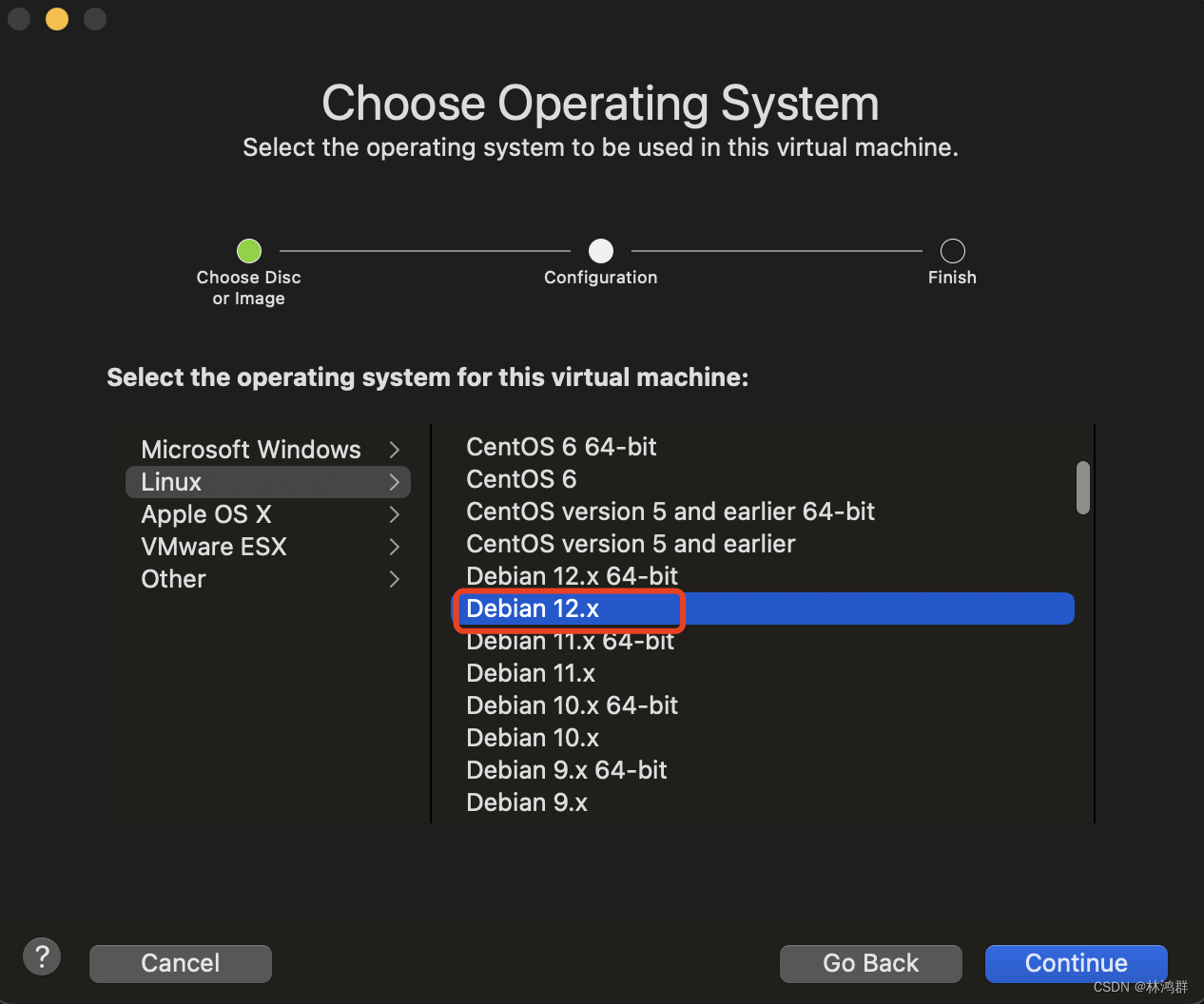Viewport: 1204px width, 1004px height.
Task: Expand the Microsoft Windows category chevron
Action: click(x=395, y=450)
